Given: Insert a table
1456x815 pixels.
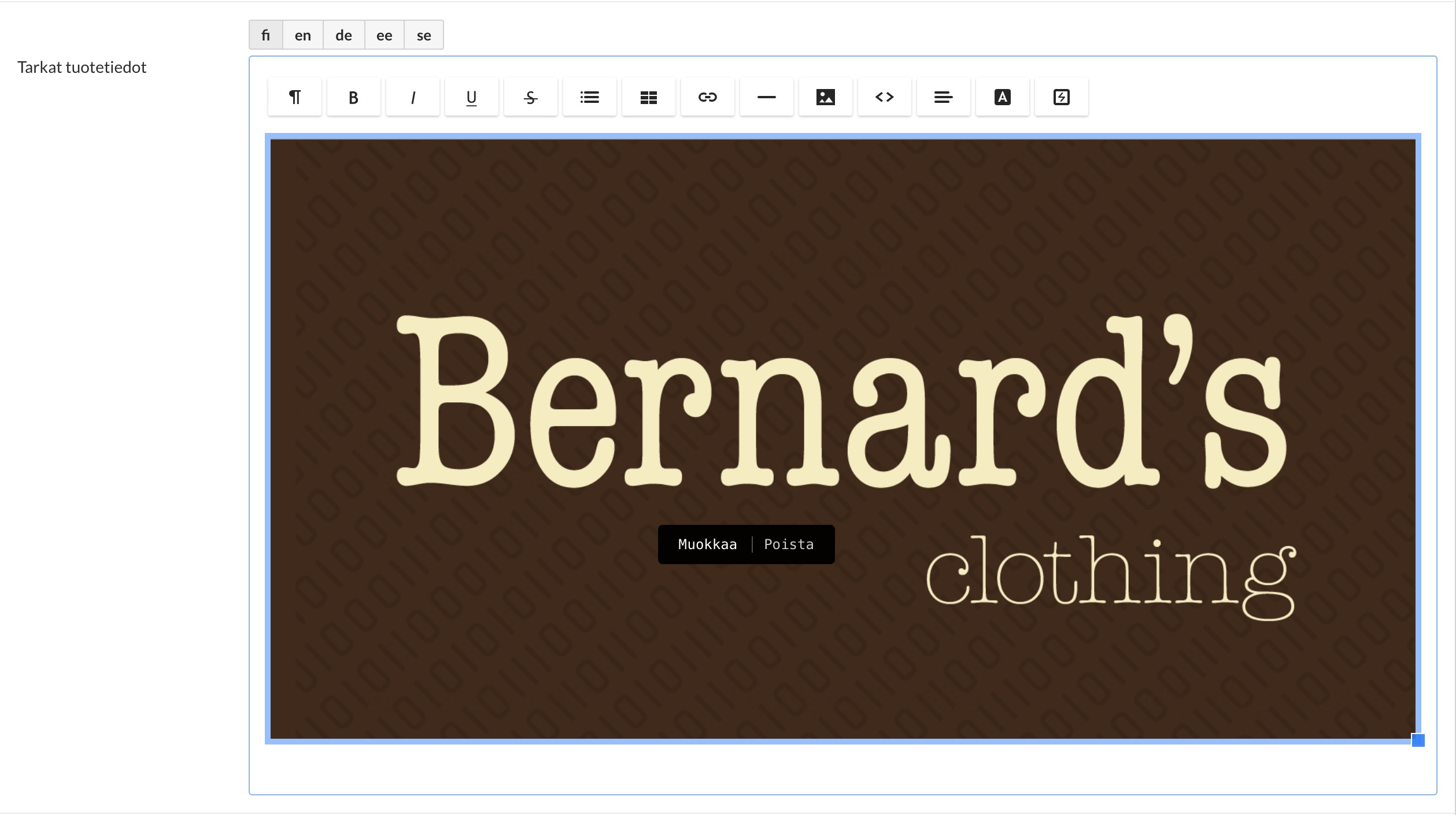Looking at the screenshot, I should tap(649, 97).
